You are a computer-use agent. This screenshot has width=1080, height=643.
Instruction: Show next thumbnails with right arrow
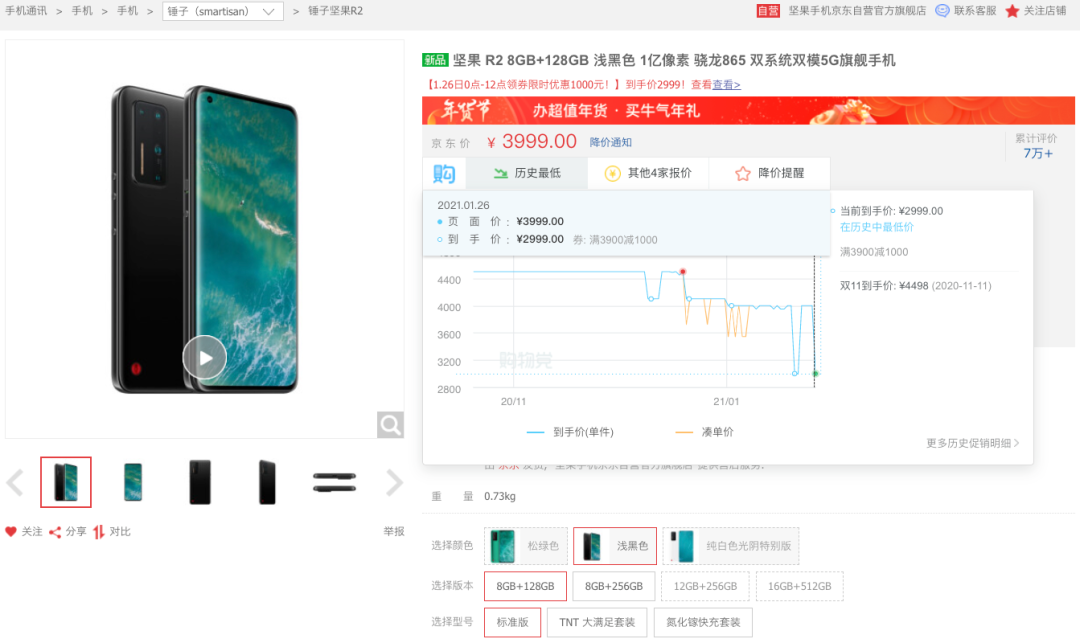394,483
